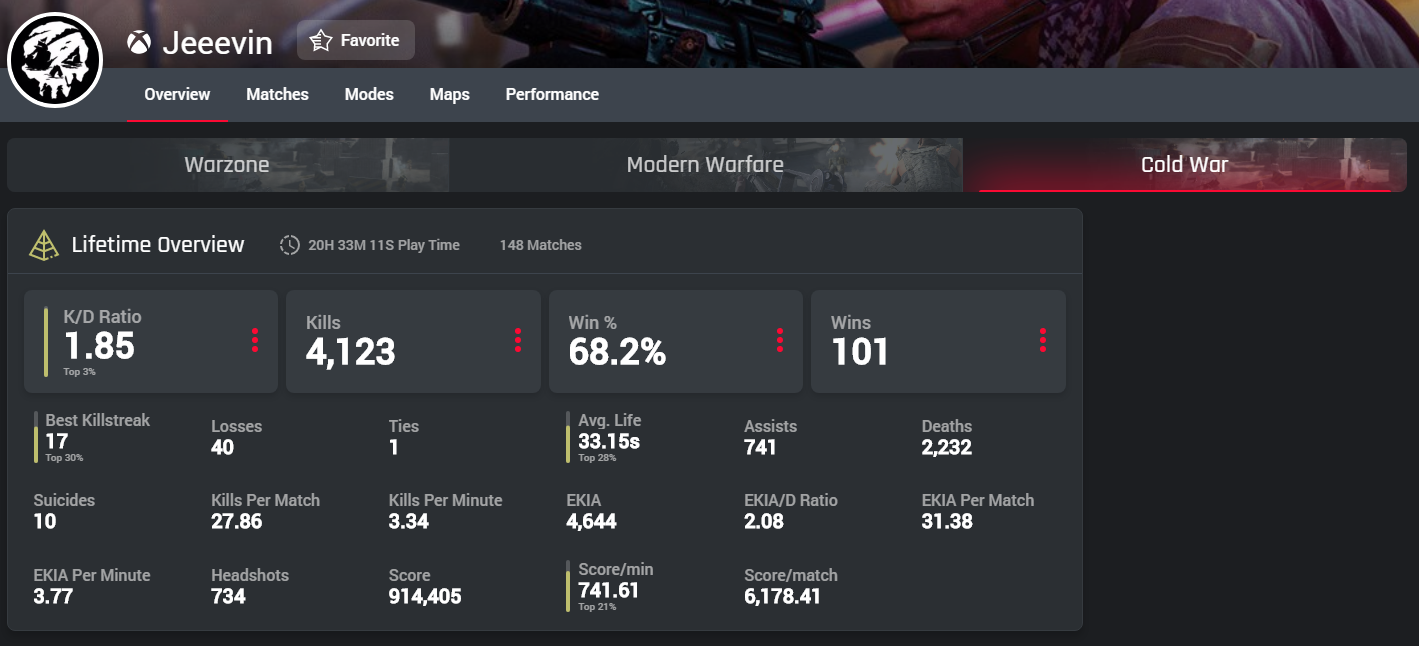Open the Overview tab

177,95
